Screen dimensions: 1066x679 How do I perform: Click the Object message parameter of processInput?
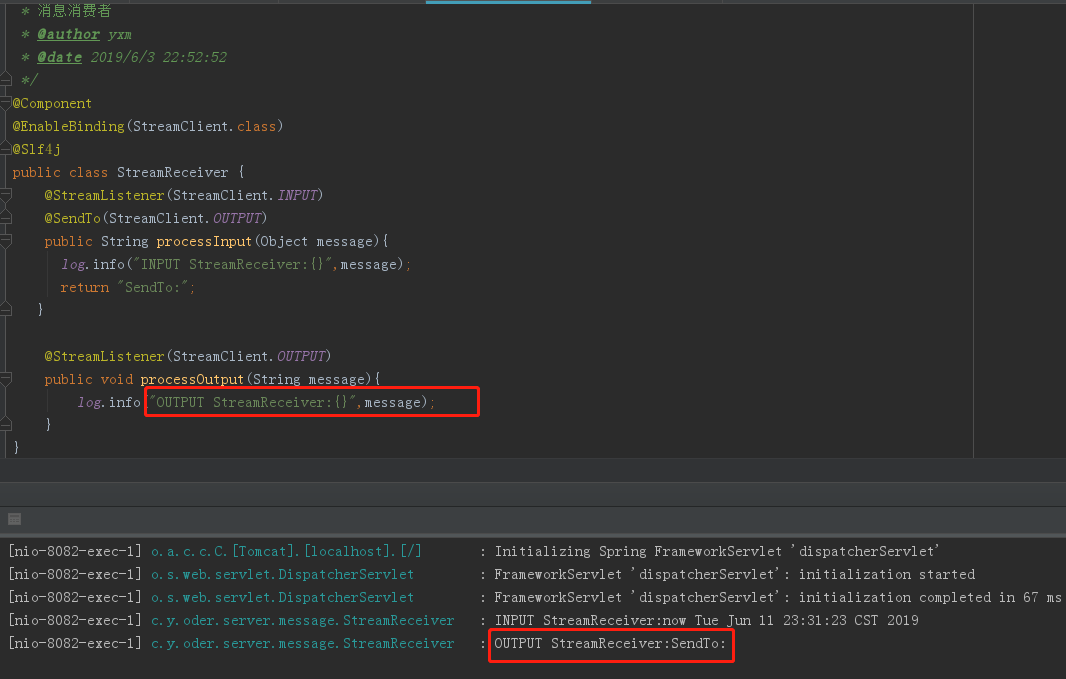[315, 241]
